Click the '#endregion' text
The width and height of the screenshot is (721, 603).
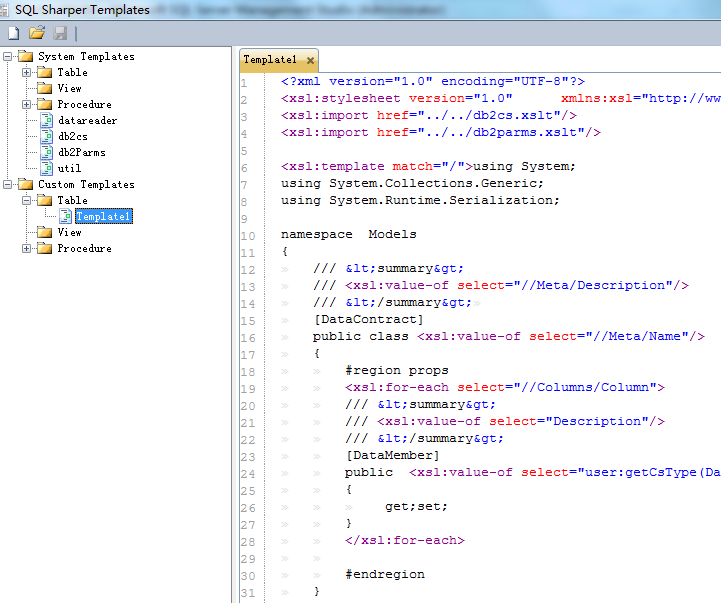click(385, 575)
